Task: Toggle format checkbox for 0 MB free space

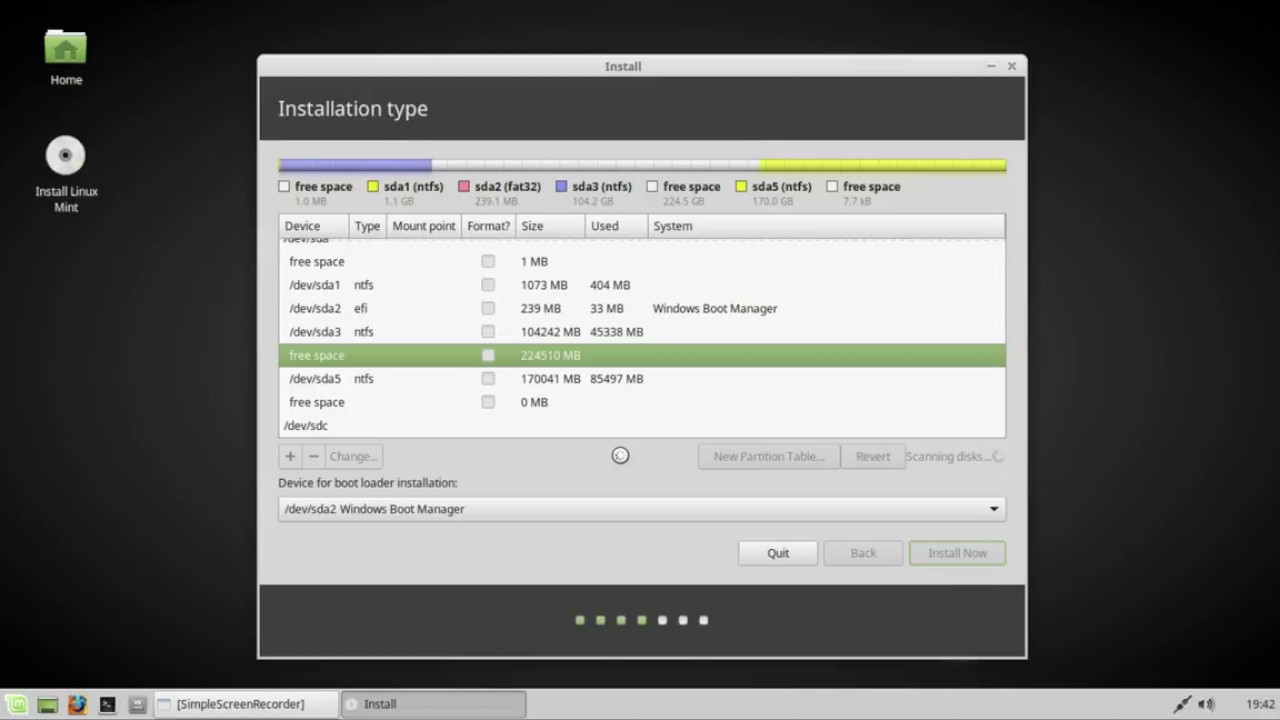Action: pyautogui.click(x=488, y=402)
